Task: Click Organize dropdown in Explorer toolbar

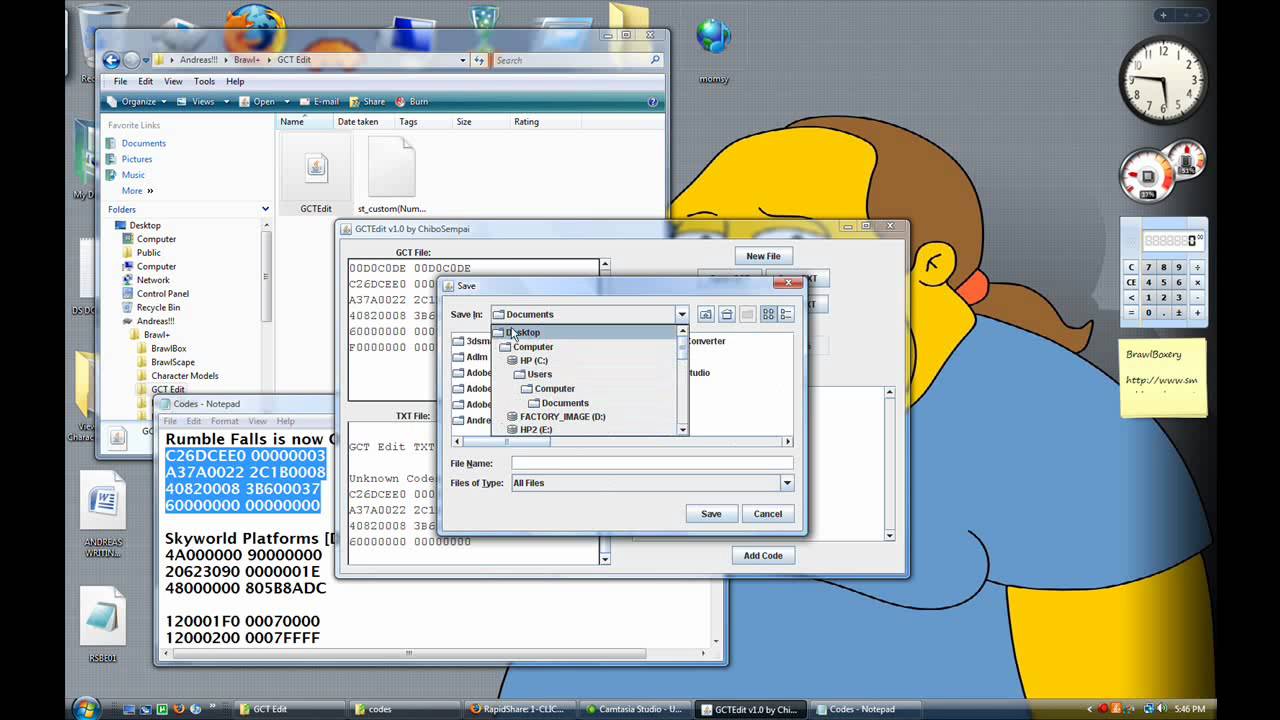Action: click(x=137, y=102)
